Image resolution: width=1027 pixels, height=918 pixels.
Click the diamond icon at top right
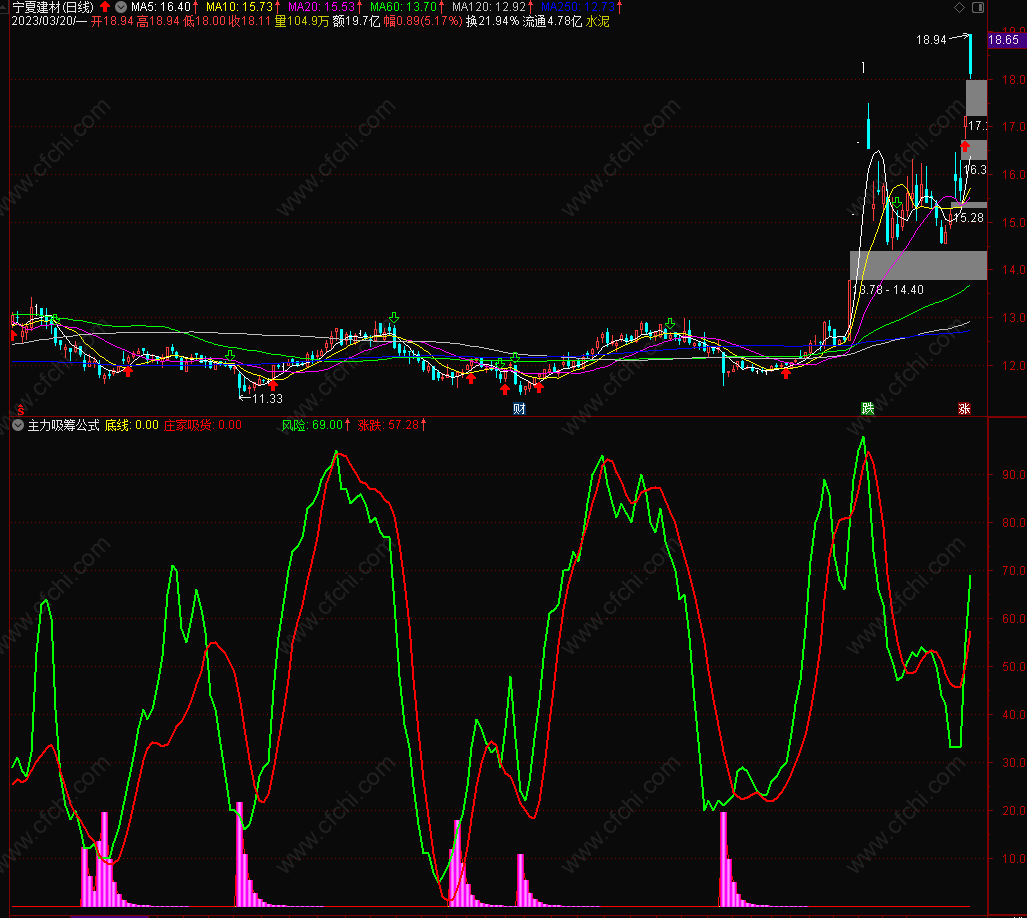point(960,7)
